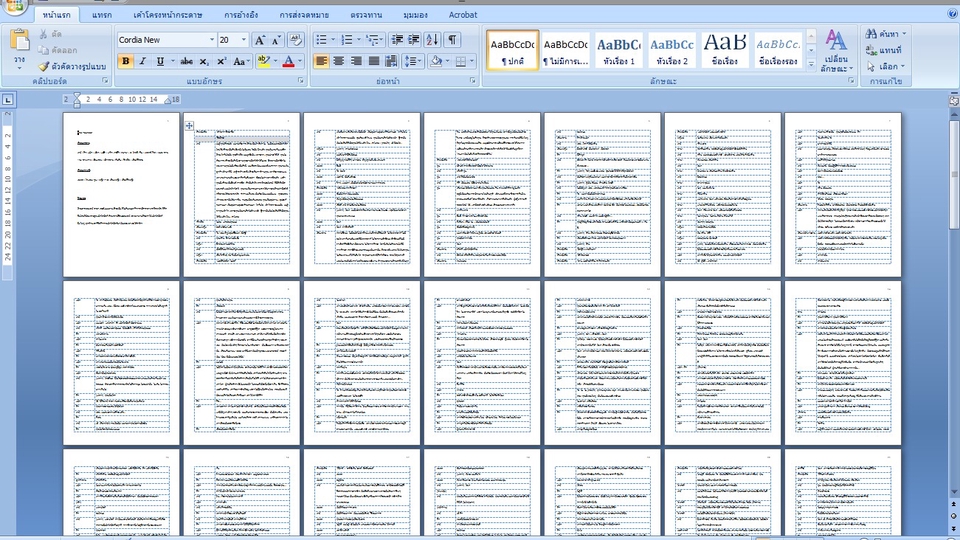
Task: Click the Sort A-Z icon
Action: pyautogui.click(x=432, y=40)
